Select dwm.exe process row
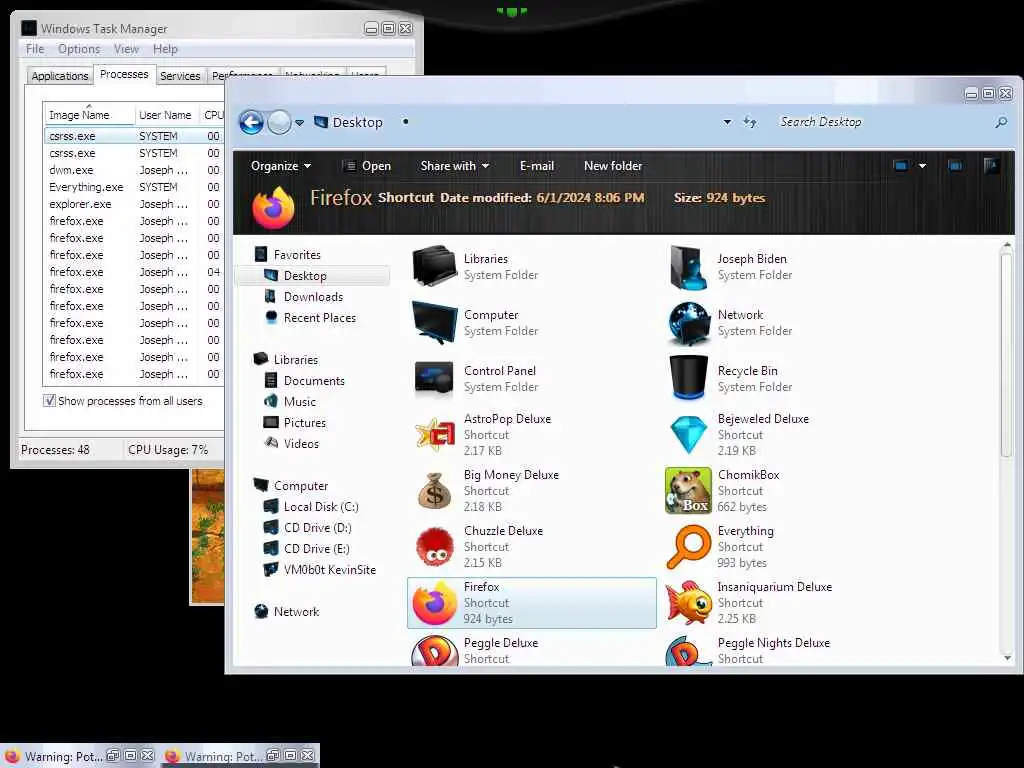 click(x=134, y=170)
